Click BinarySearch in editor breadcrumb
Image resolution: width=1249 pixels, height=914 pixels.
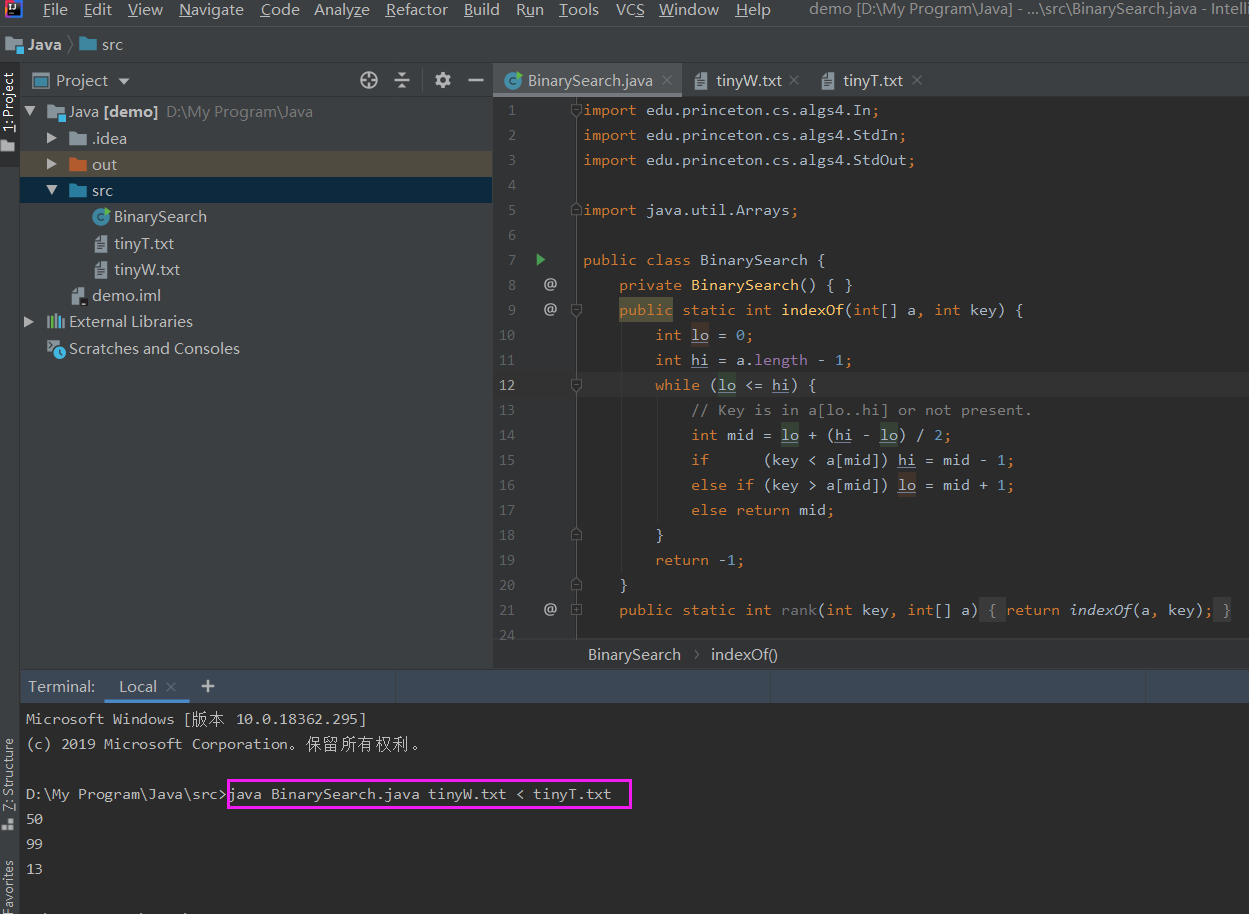(634, 654)
